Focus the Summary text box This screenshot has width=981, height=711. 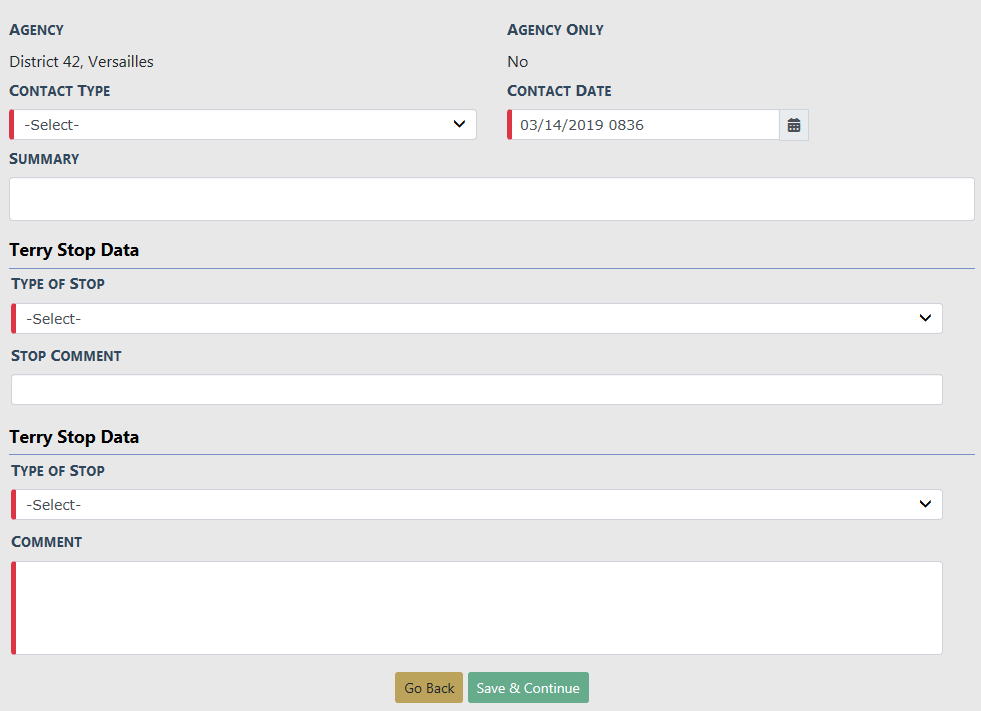[x=491, y=199]
